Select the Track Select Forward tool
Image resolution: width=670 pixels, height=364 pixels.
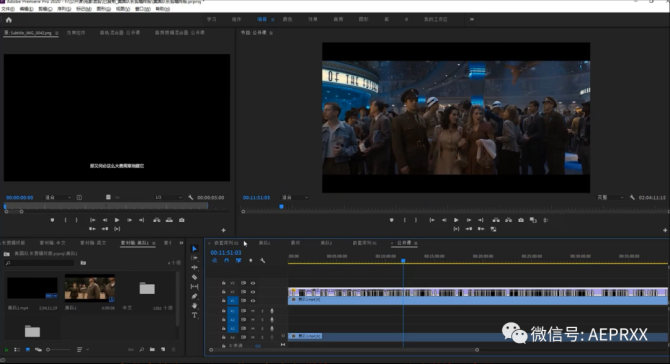194,258
